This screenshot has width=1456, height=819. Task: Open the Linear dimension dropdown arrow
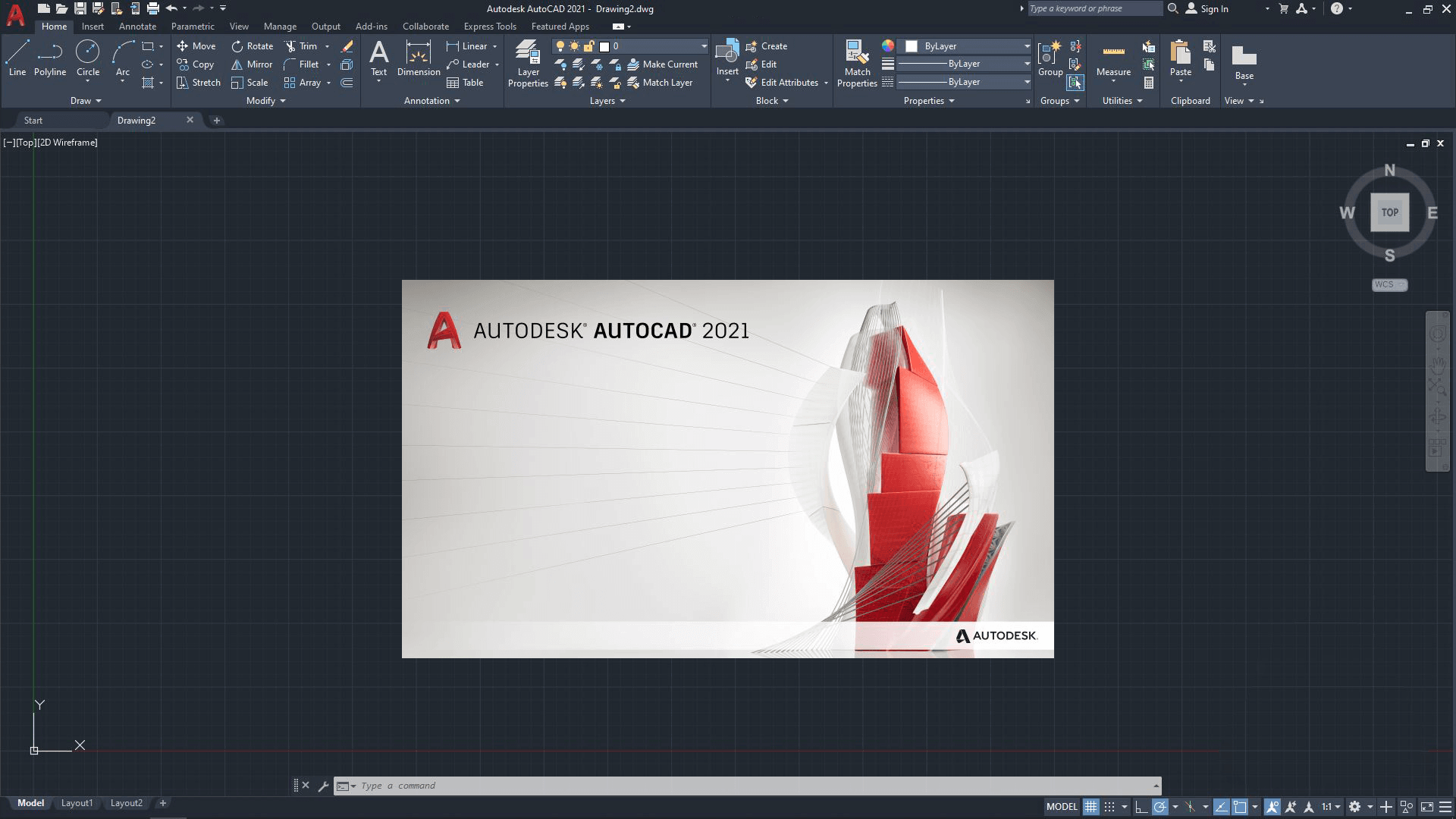coord(495,46)
